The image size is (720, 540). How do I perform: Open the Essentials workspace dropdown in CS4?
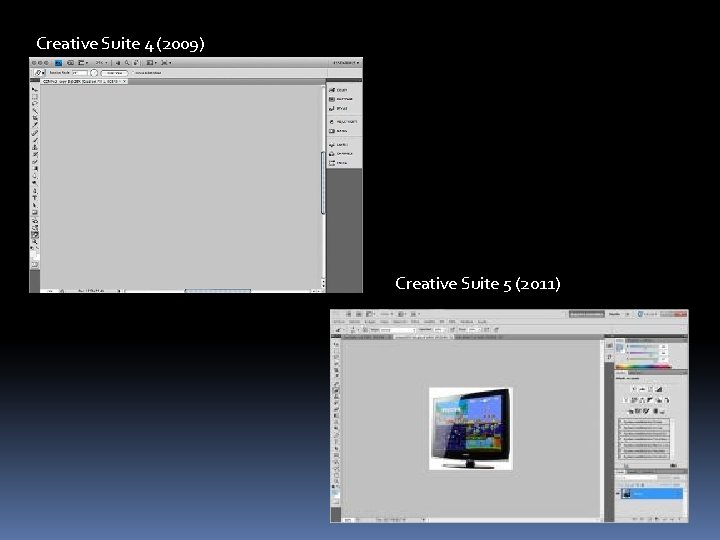point(346,62)
